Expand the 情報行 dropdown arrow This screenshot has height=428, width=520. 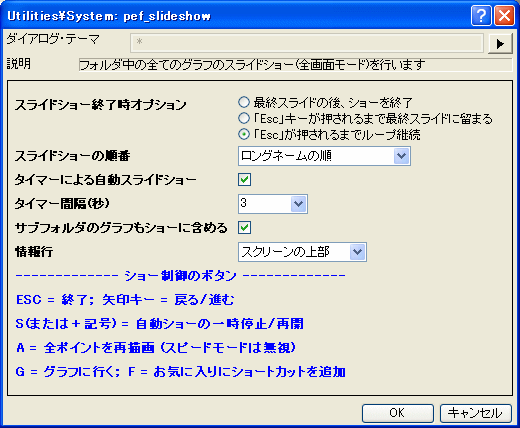coord(358,252)
